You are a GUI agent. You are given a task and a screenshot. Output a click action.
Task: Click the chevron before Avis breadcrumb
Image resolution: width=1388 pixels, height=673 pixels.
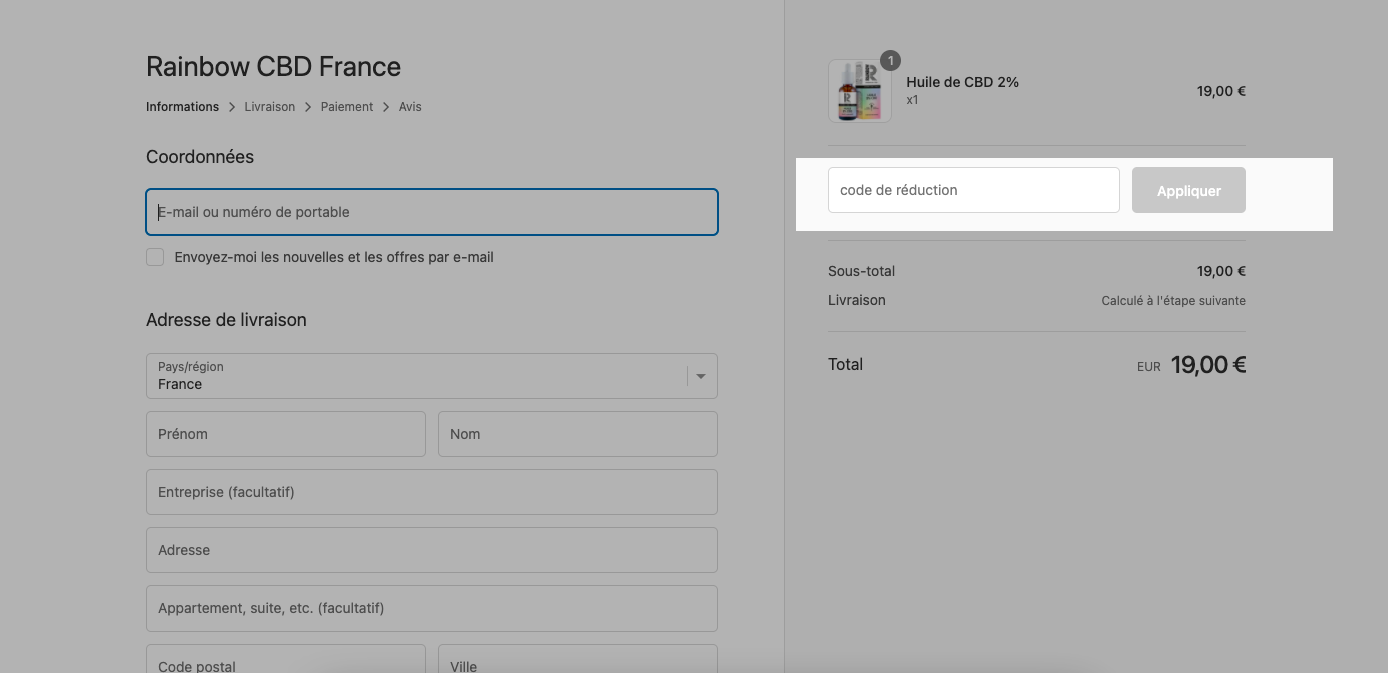click(386, 107)
